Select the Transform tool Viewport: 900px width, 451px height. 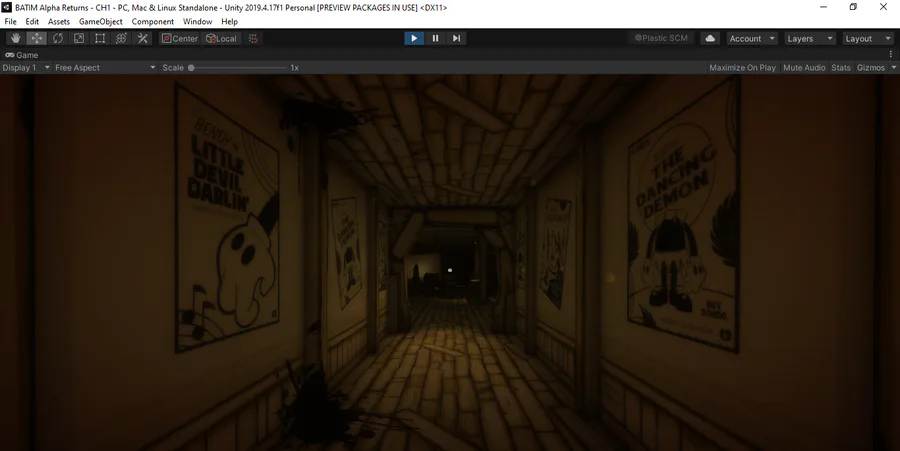(121, 38)
